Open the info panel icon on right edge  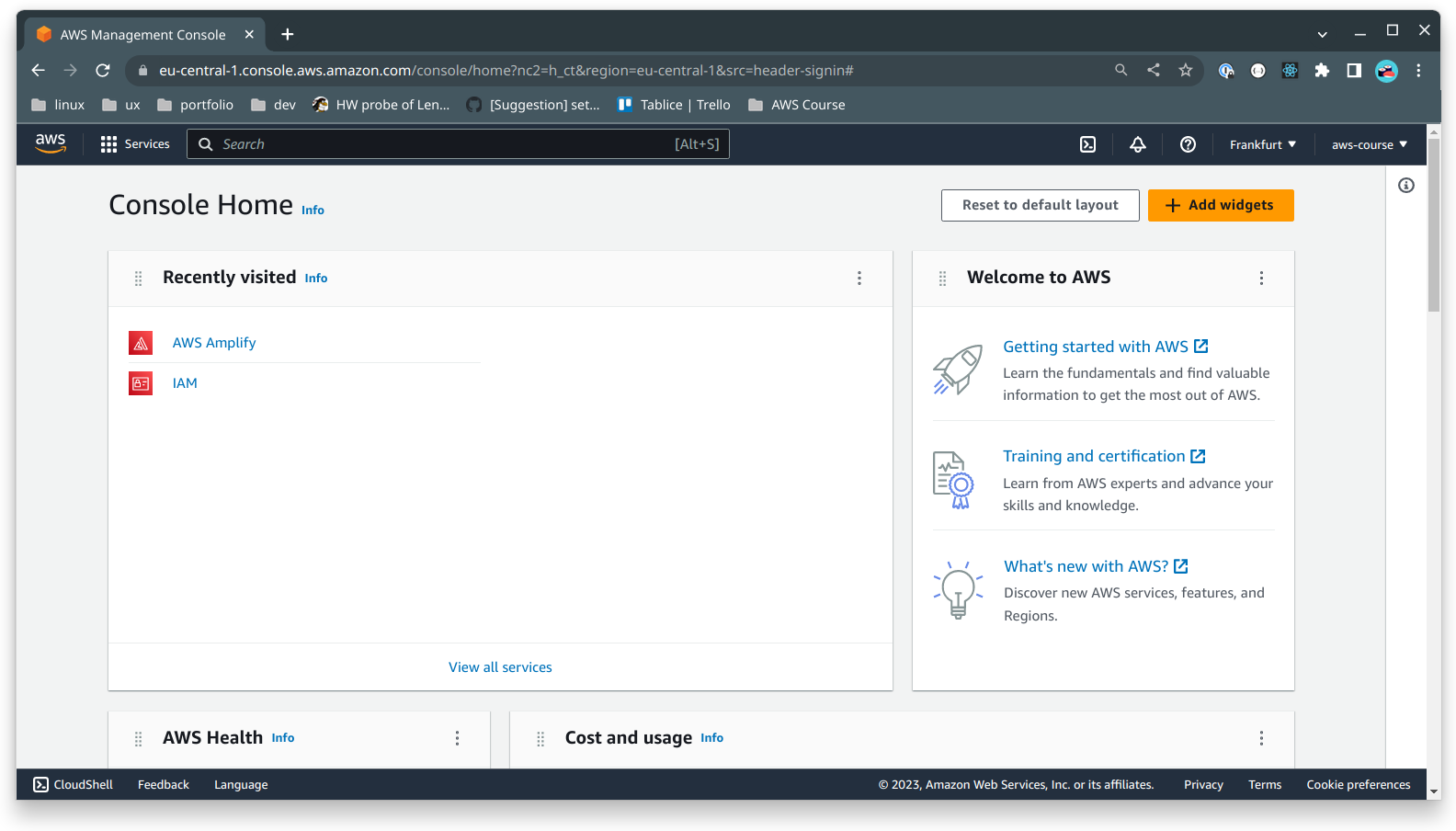tap(1406, 186)
